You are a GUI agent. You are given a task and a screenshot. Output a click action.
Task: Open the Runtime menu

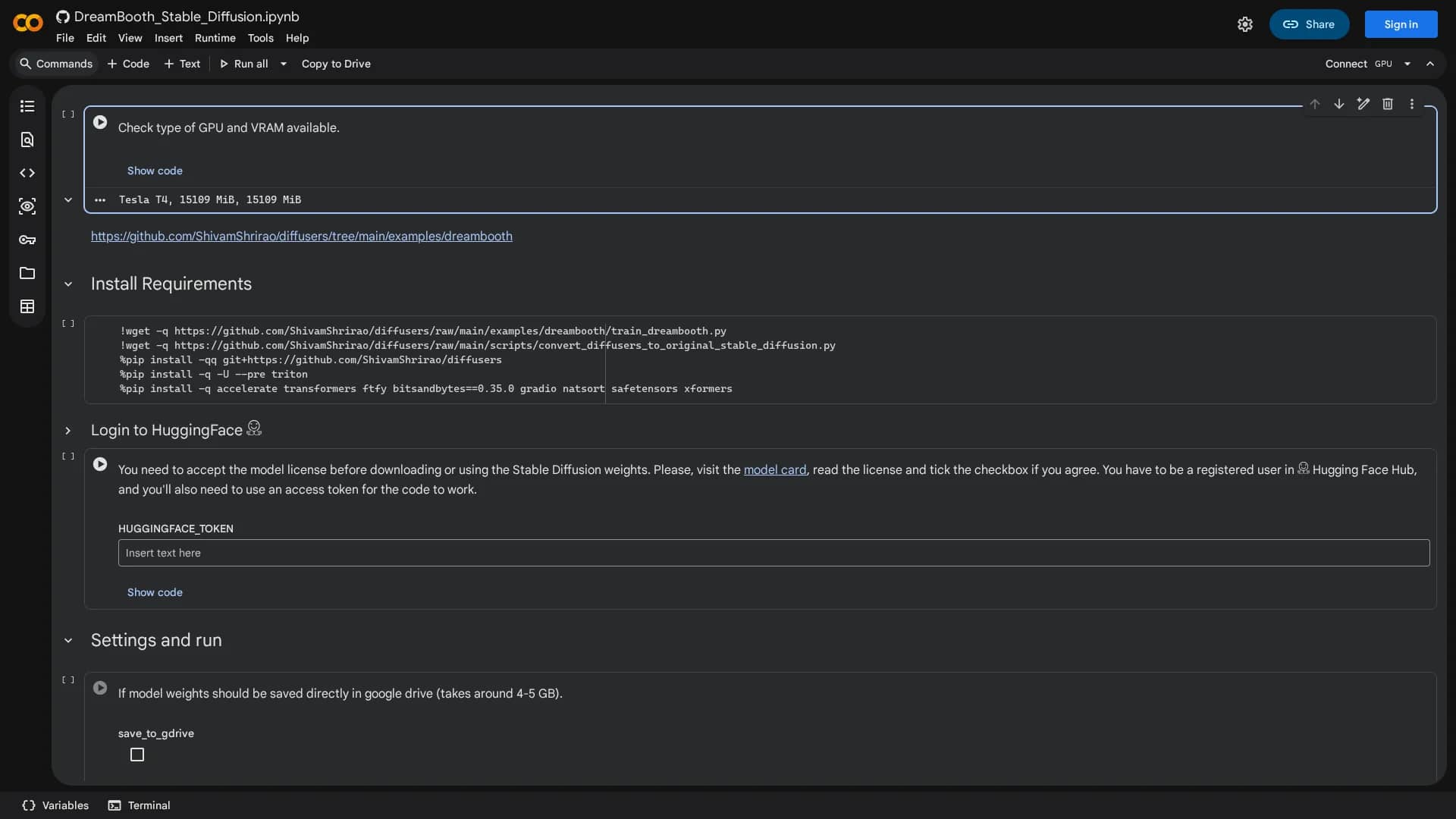(x=215, y=38)
